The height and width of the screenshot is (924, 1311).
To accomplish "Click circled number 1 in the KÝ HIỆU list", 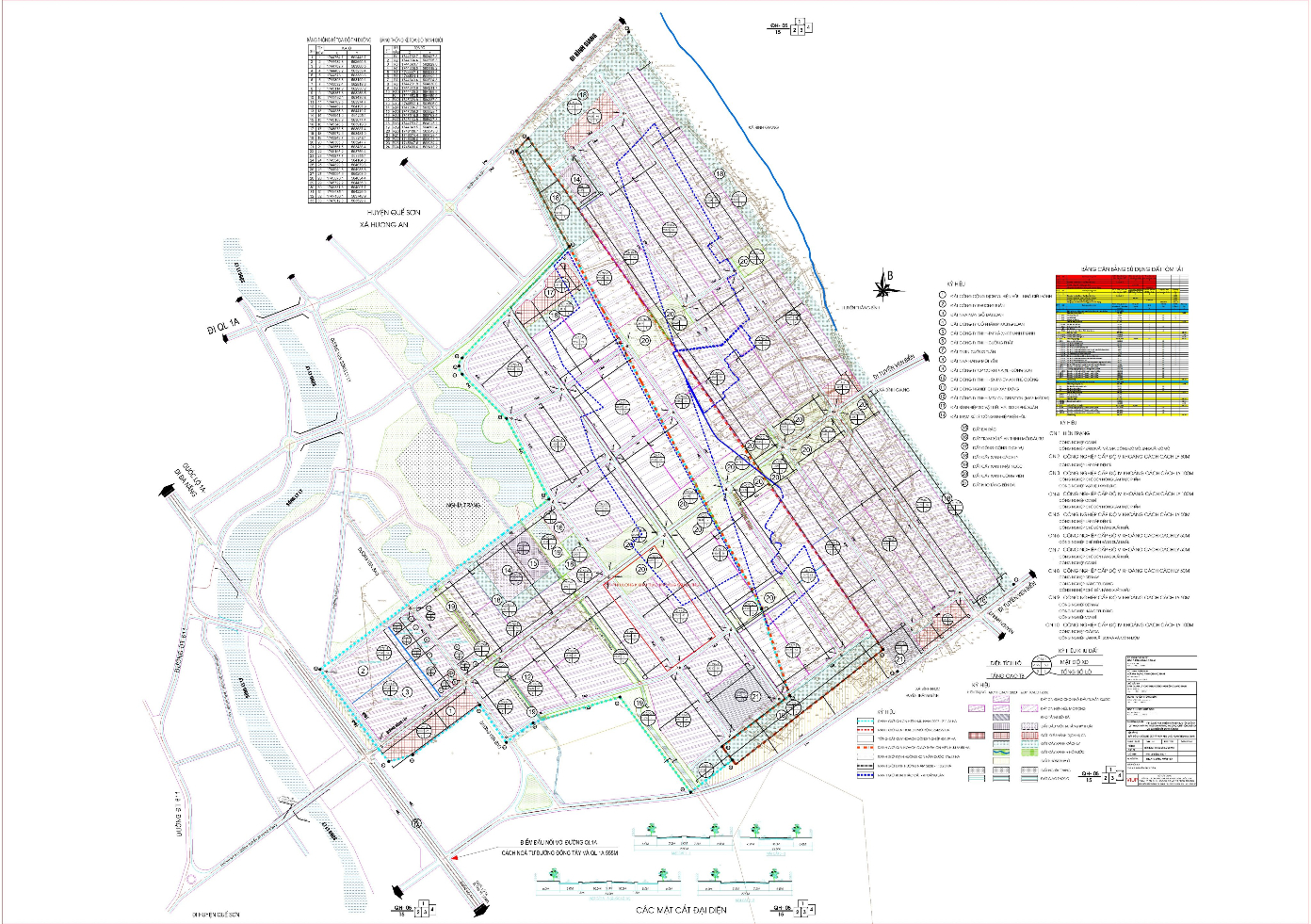I will click(942, 296).
